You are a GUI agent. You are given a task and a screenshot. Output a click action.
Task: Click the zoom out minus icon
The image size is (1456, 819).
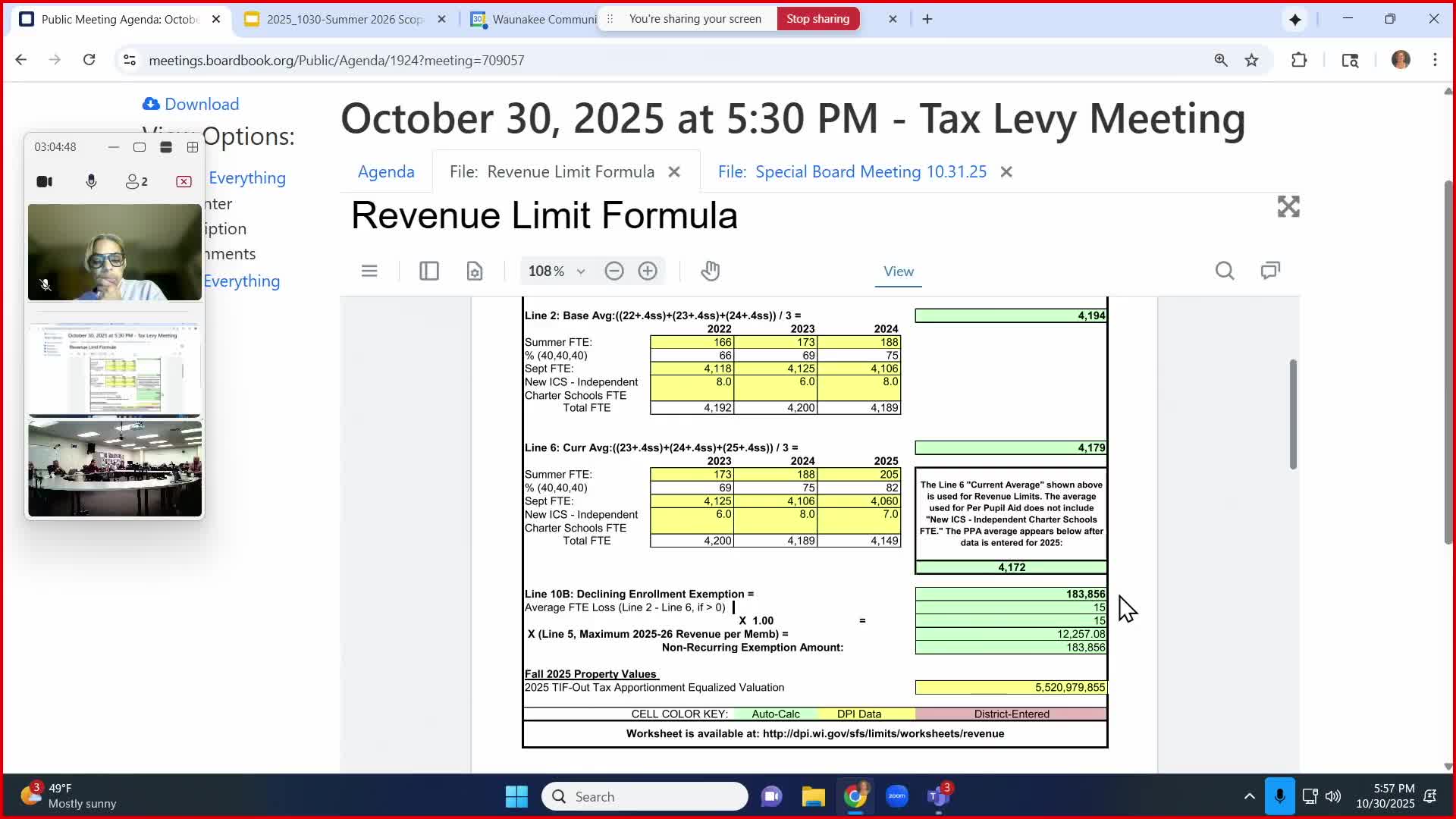tap(614, 271)
